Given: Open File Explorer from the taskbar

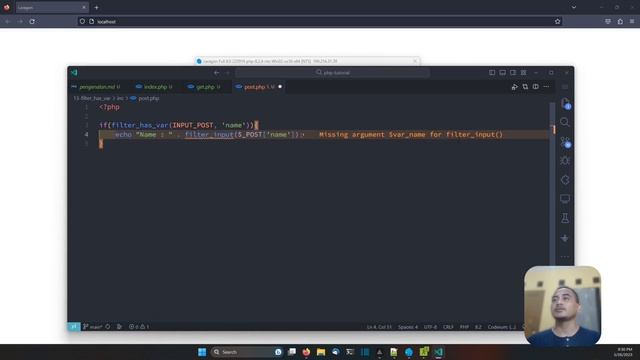Looking at the screenshot, I should click(x=321, y=352).
